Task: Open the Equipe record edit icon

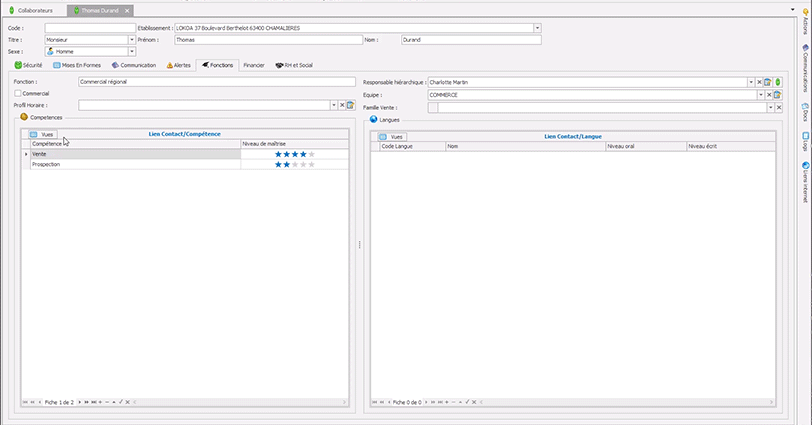Action: [x=777, y=95]
